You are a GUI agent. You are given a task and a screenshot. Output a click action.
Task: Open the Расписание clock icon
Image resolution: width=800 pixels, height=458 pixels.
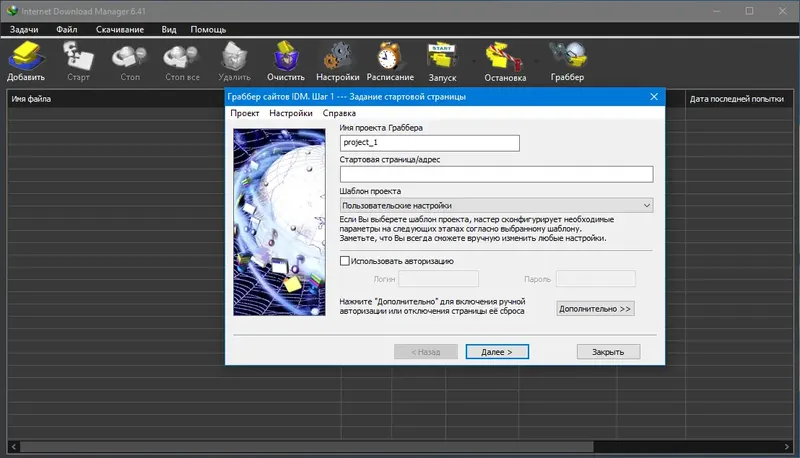(390, 61)
